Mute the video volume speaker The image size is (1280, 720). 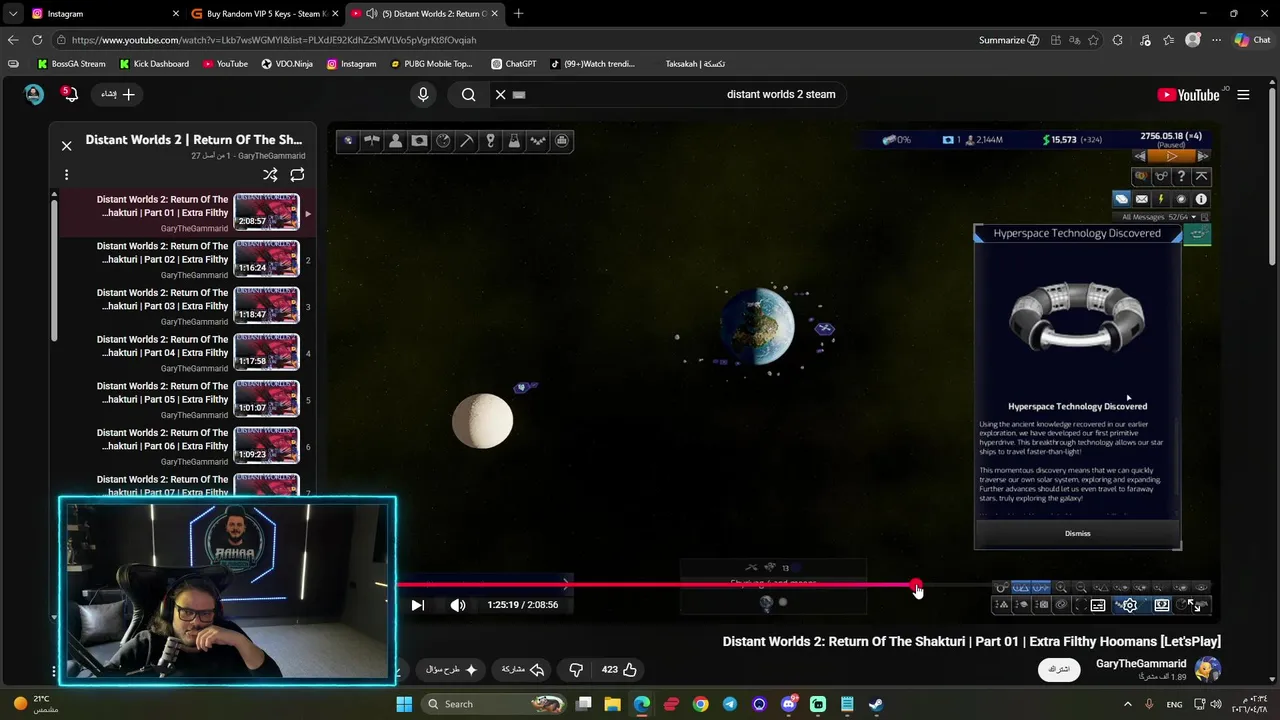click(458, 605)
